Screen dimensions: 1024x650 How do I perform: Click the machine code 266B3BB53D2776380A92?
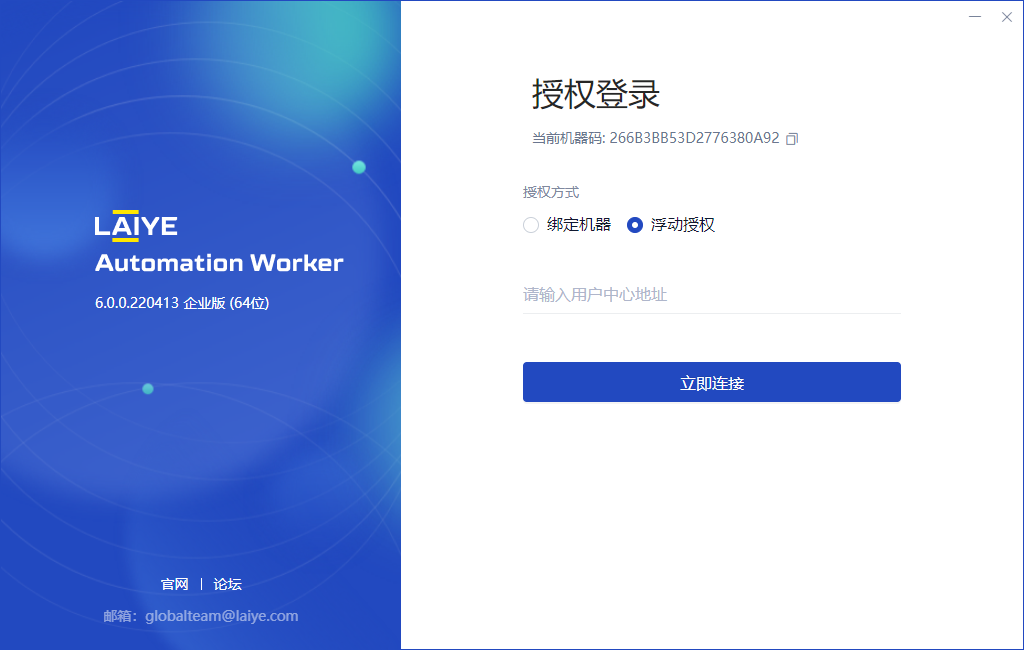click(x=694, y=138)
